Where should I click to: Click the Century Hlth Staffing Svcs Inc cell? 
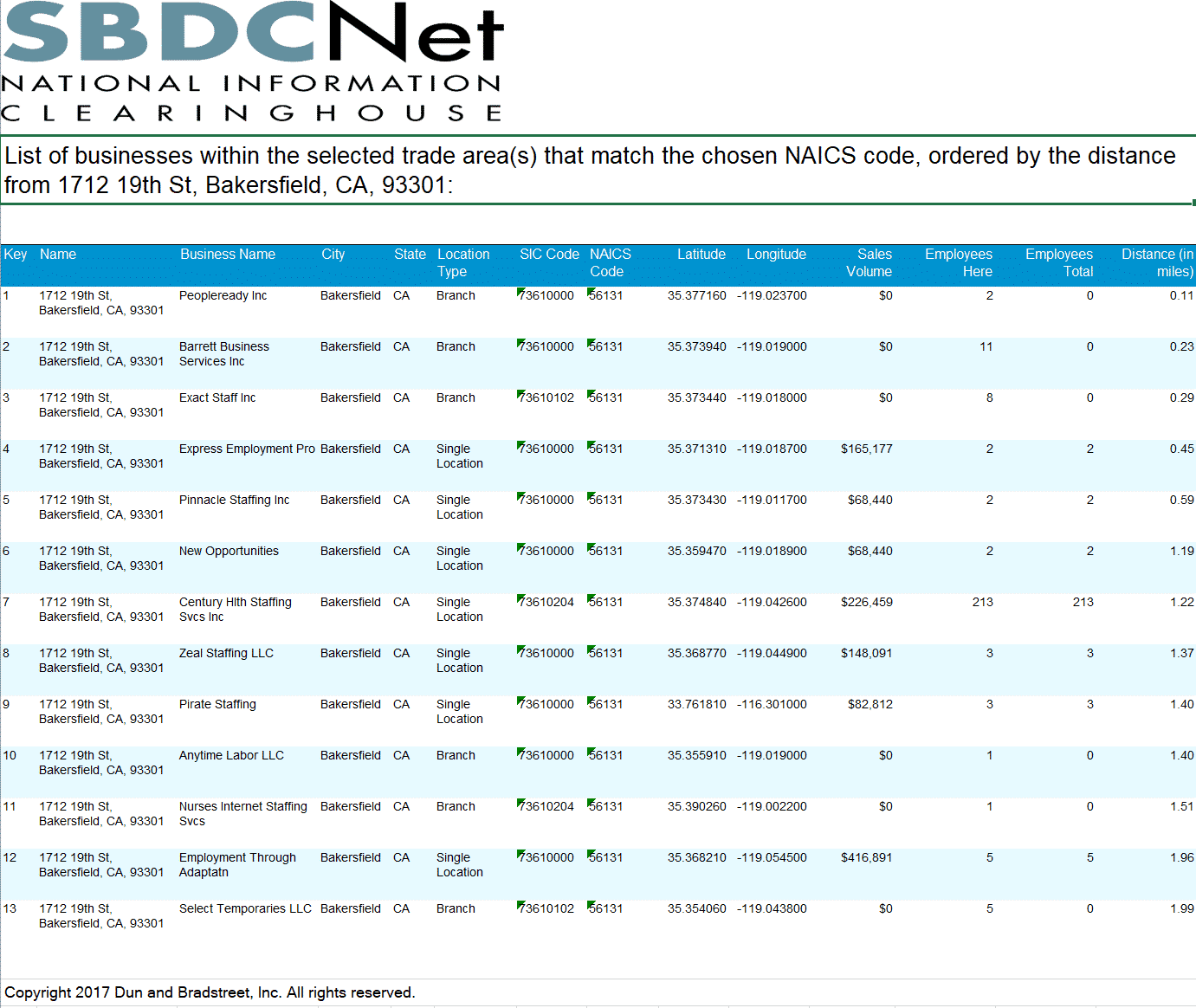coord(236,610)
